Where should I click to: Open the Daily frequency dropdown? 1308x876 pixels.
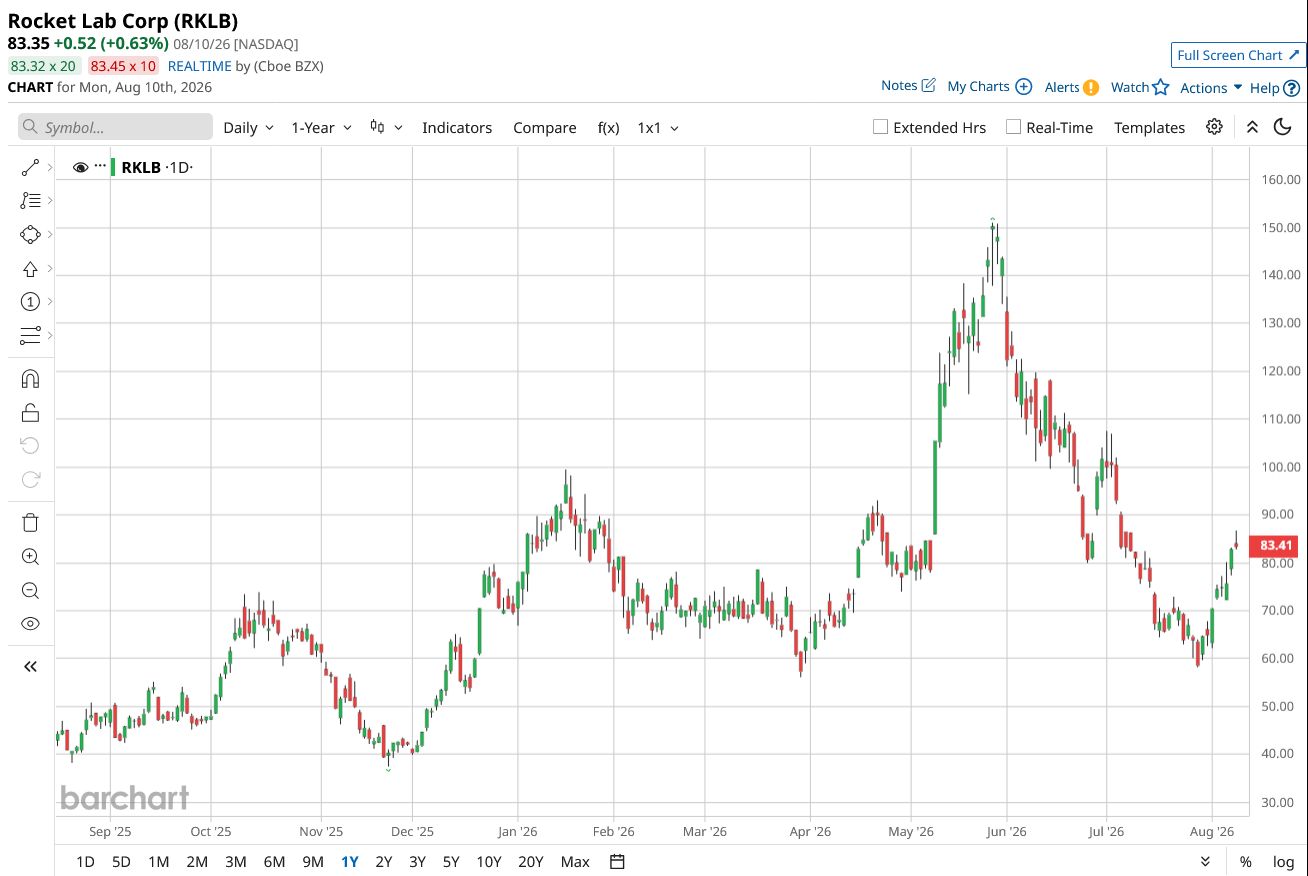click(x=248, y=127)
